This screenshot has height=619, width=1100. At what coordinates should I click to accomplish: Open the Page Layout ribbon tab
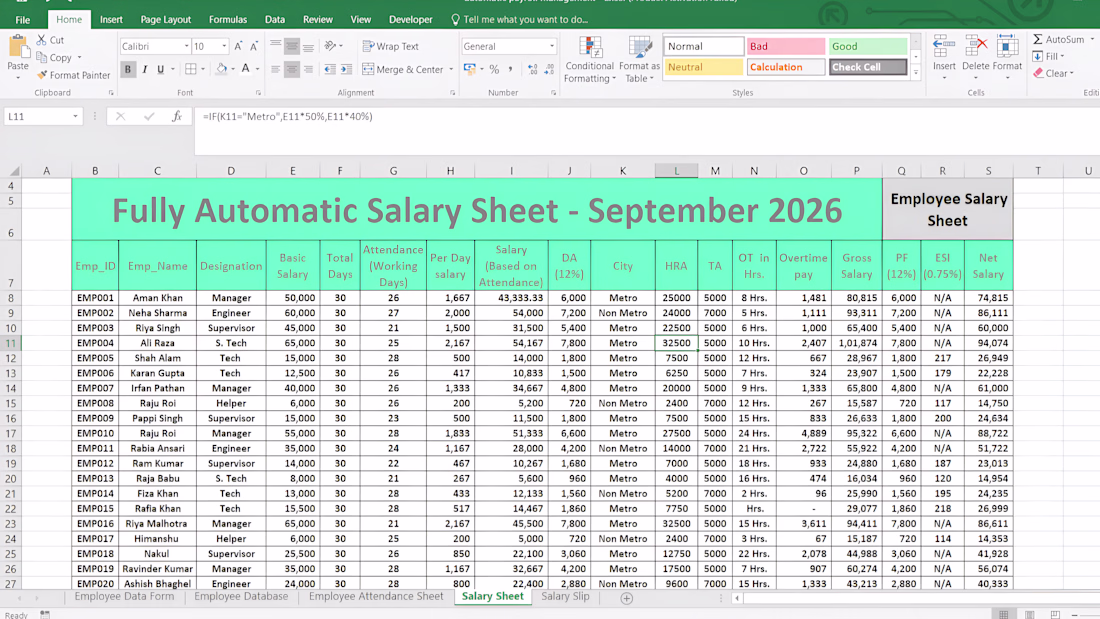pos(166,20)
